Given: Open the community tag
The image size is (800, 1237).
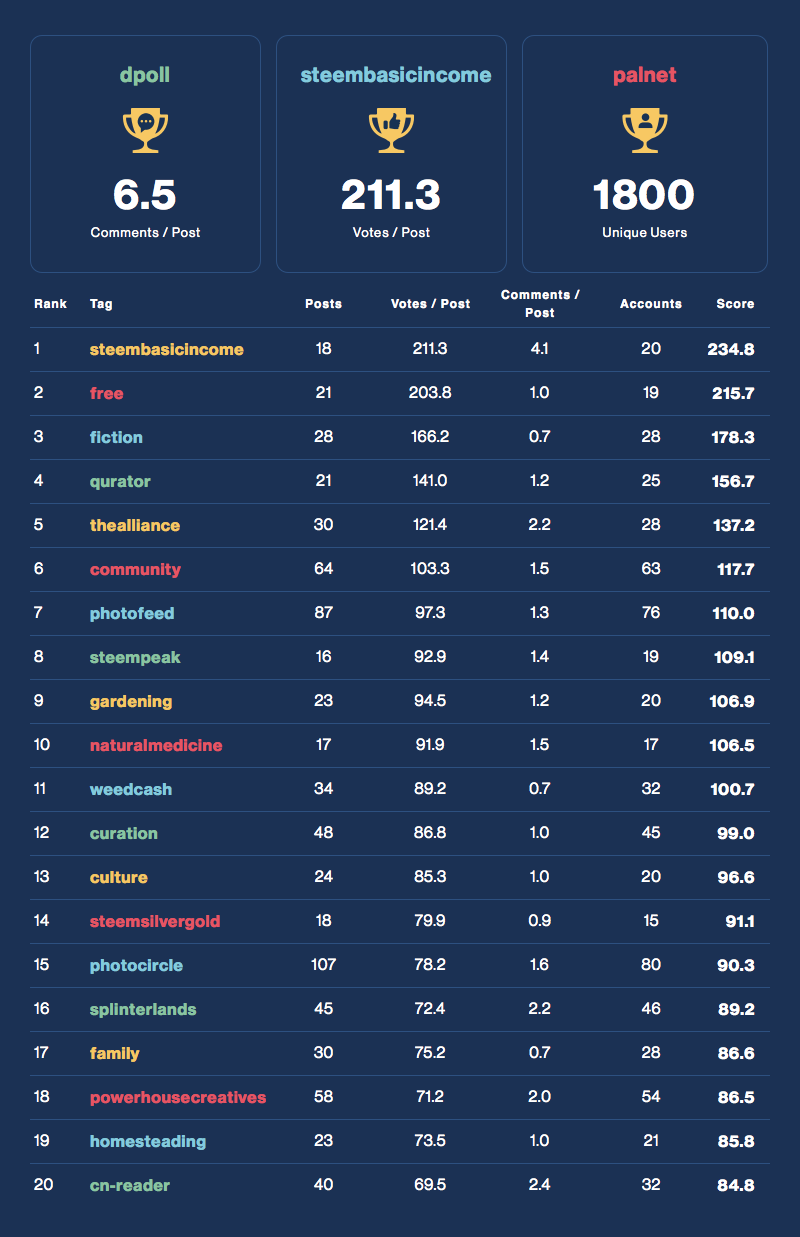Looking at the screenshot, I should pyautogui.click(x=135, y=569).
